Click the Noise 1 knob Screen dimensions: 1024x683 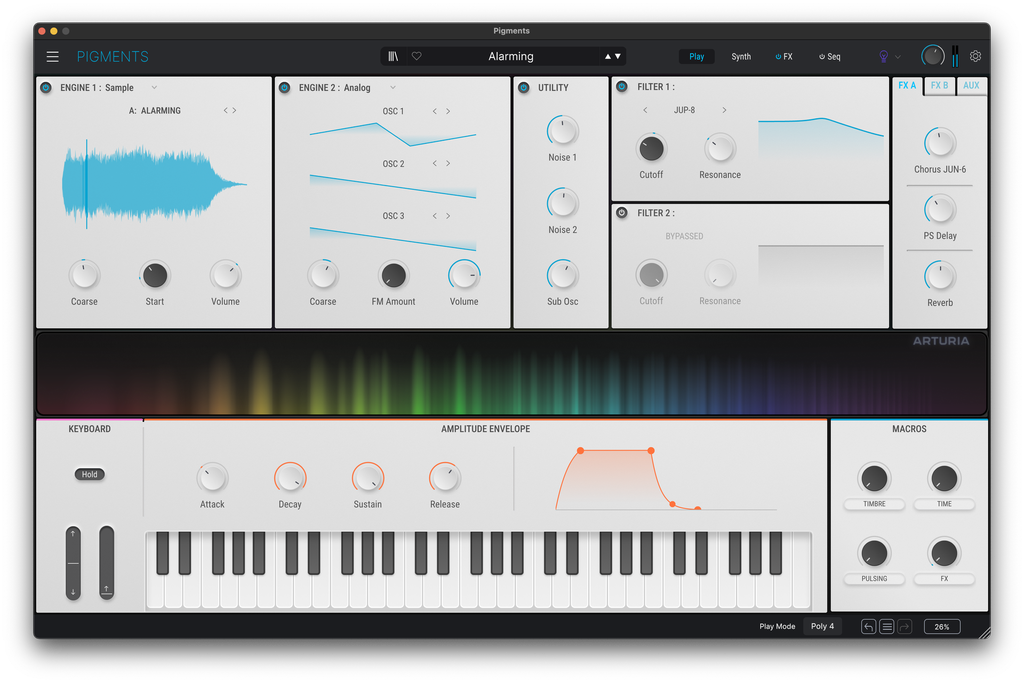(562, 131)
